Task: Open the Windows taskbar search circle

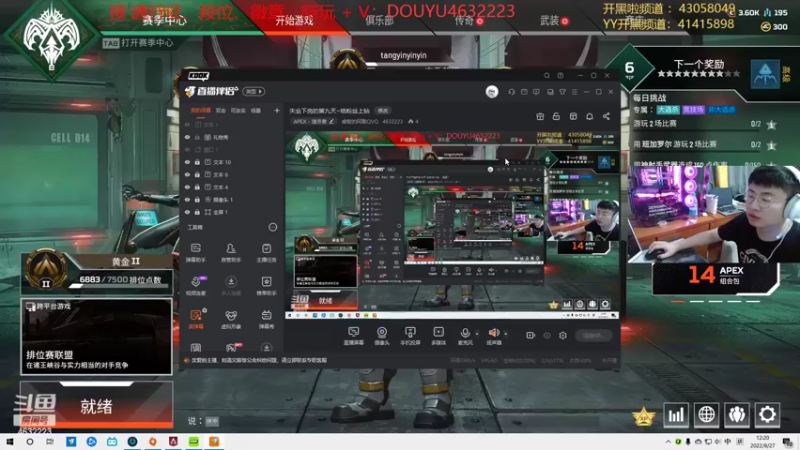Action: 30,442
